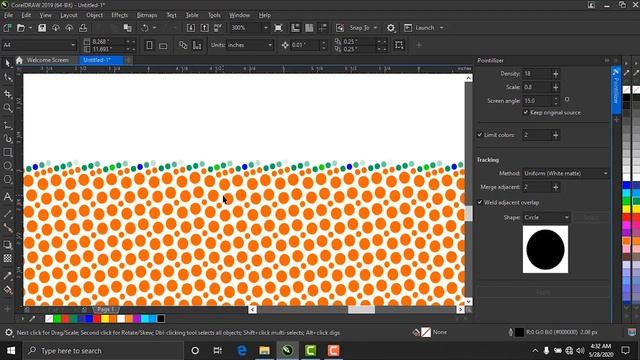This screenshot has height=360, width=640.
Task: Select the Drop Shadow tool
Action: click(x=7, y=245)
